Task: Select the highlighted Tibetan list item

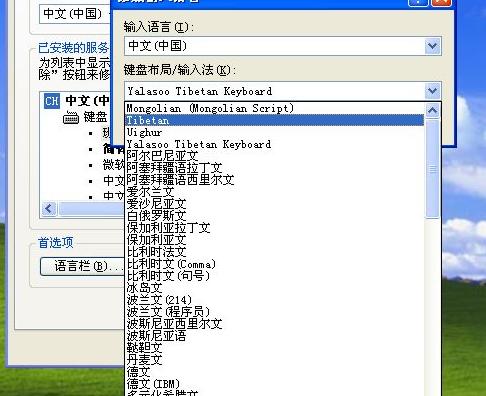Action: click(274, 120)
